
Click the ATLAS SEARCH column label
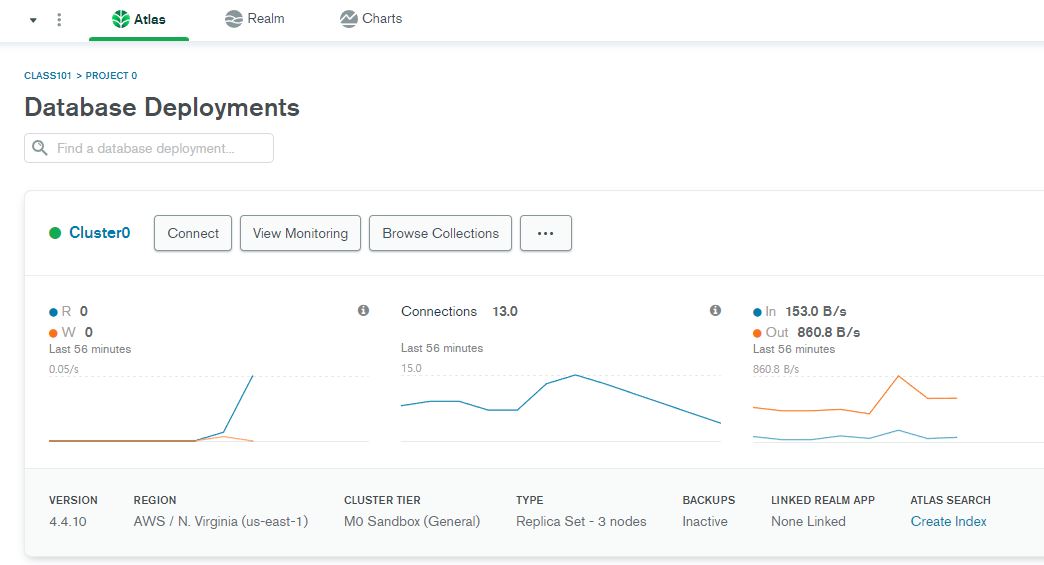pyautogui.click(x=950, y=500)
